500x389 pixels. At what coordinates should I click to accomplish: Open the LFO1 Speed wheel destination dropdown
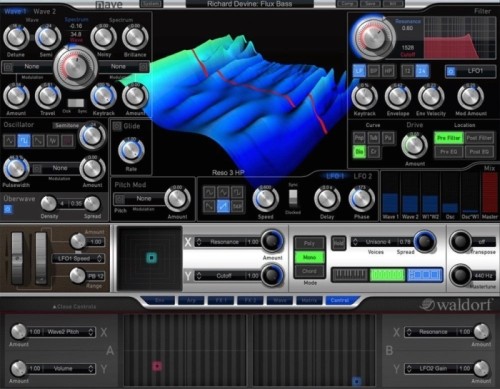(x=77, y=258)
